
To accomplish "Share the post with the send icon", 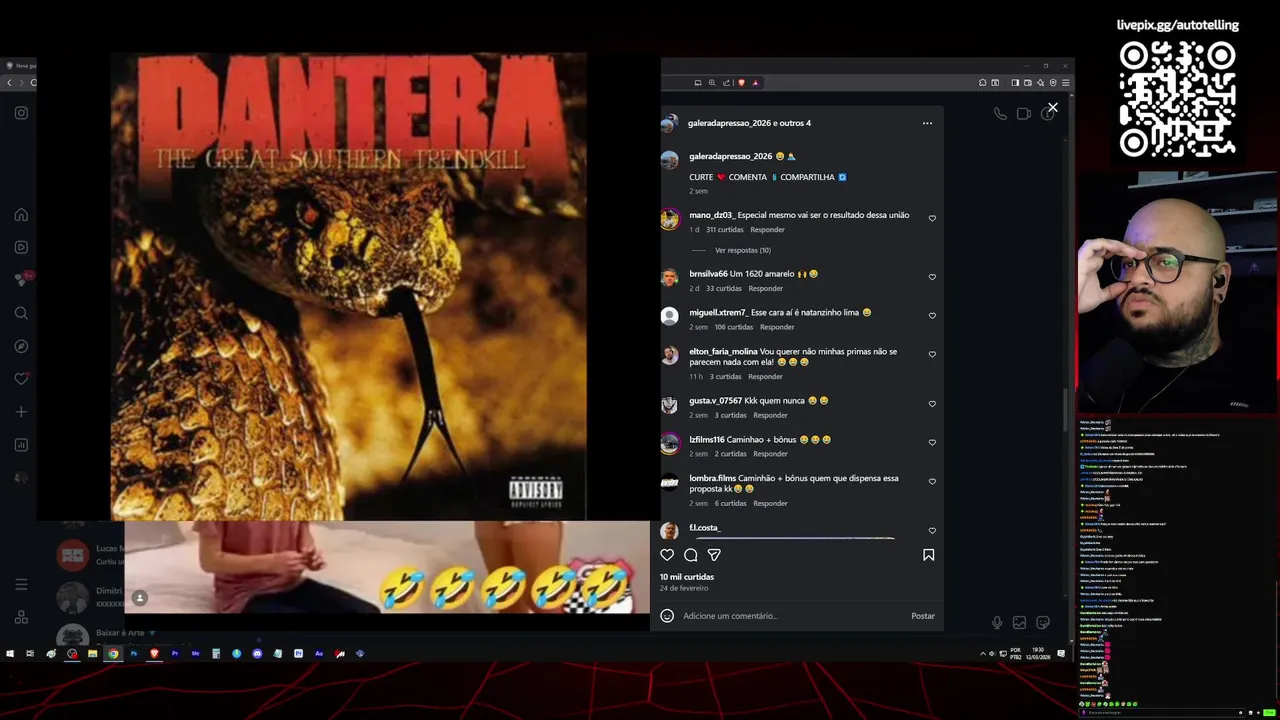I will (x=714, y=555).
